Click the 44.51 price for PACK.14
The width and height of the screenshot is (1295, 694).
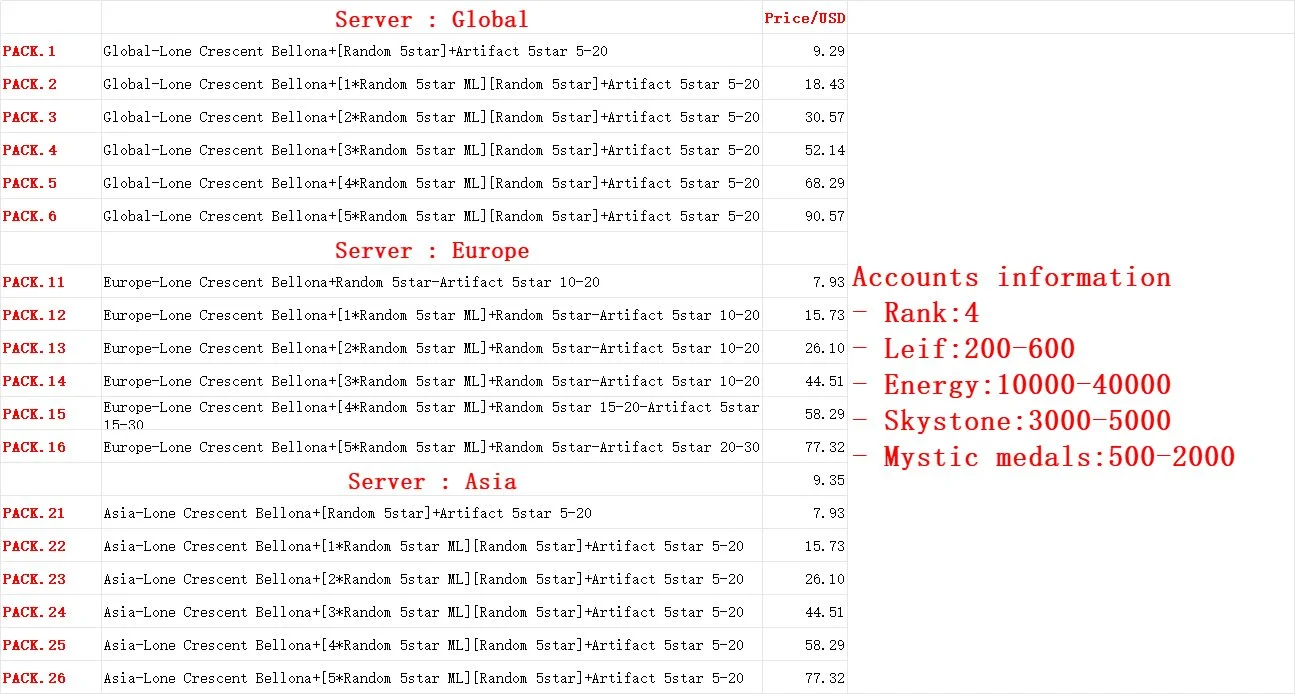804,381
